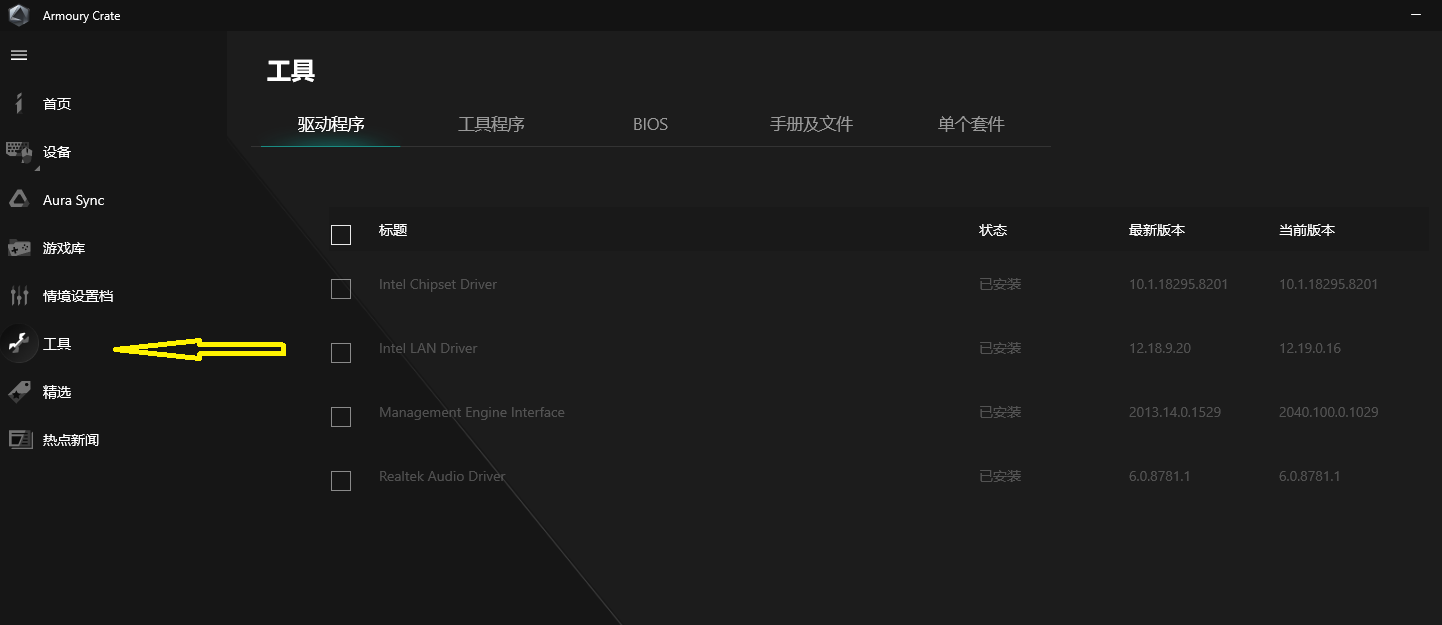Click the 工具 page heading

[291, 71]
